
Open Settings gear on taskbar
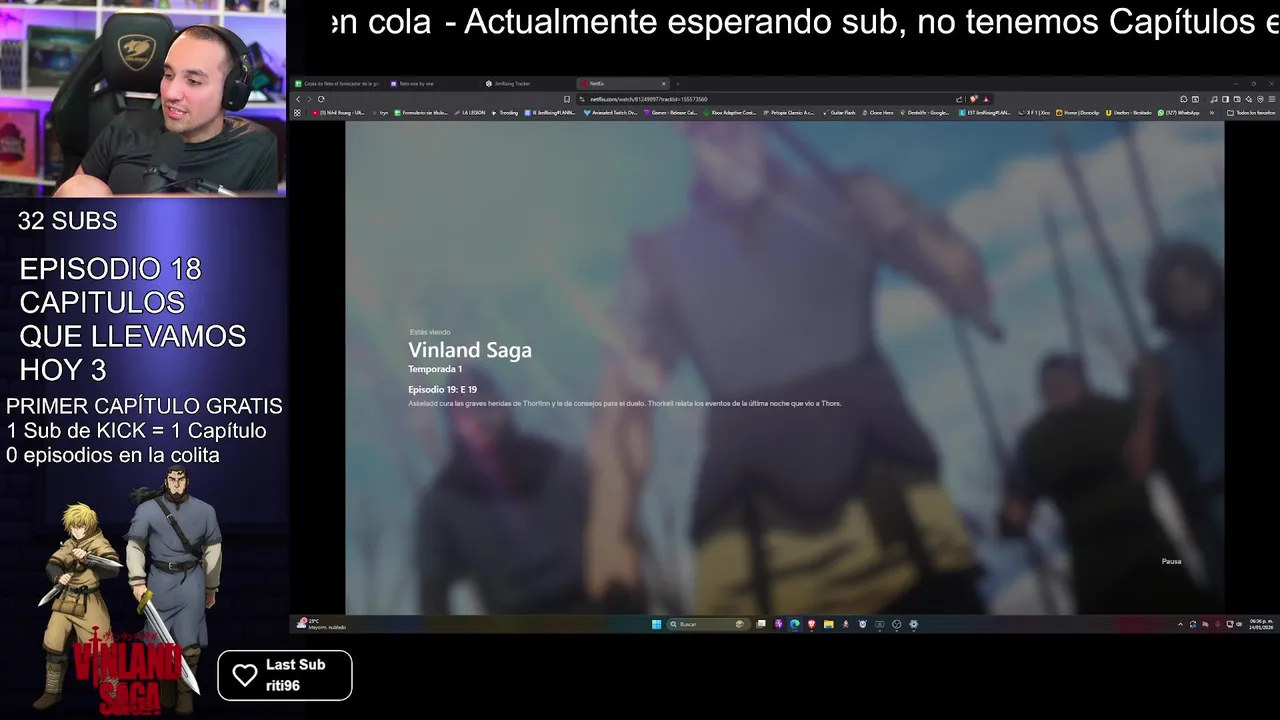[913, 624]
